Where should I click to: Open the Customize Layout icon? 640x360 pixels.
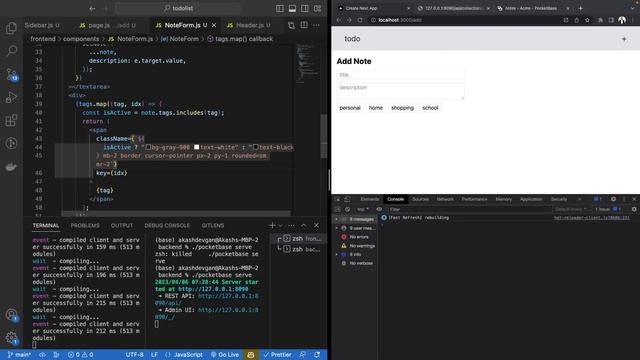click(x=318, y=9)
